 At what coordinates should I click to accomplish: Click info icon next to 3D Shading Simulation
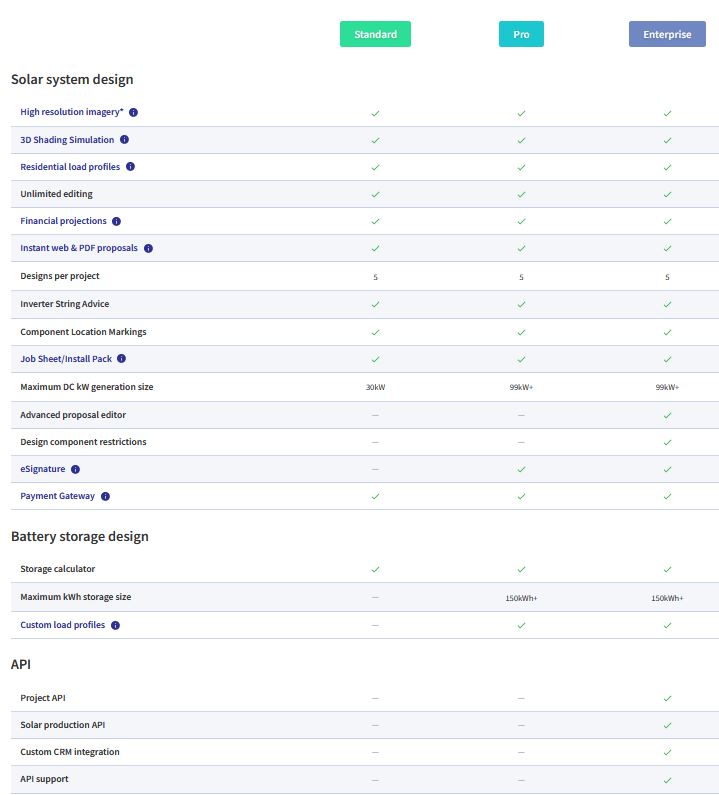(125, 140)
